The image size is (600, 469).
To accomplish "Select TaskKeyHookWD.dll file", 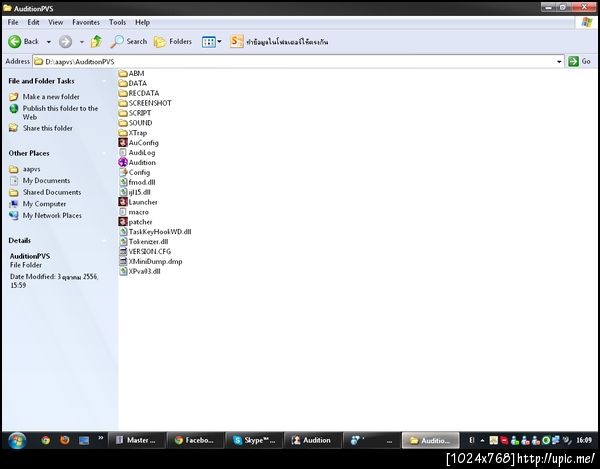I will coord(155,232).
